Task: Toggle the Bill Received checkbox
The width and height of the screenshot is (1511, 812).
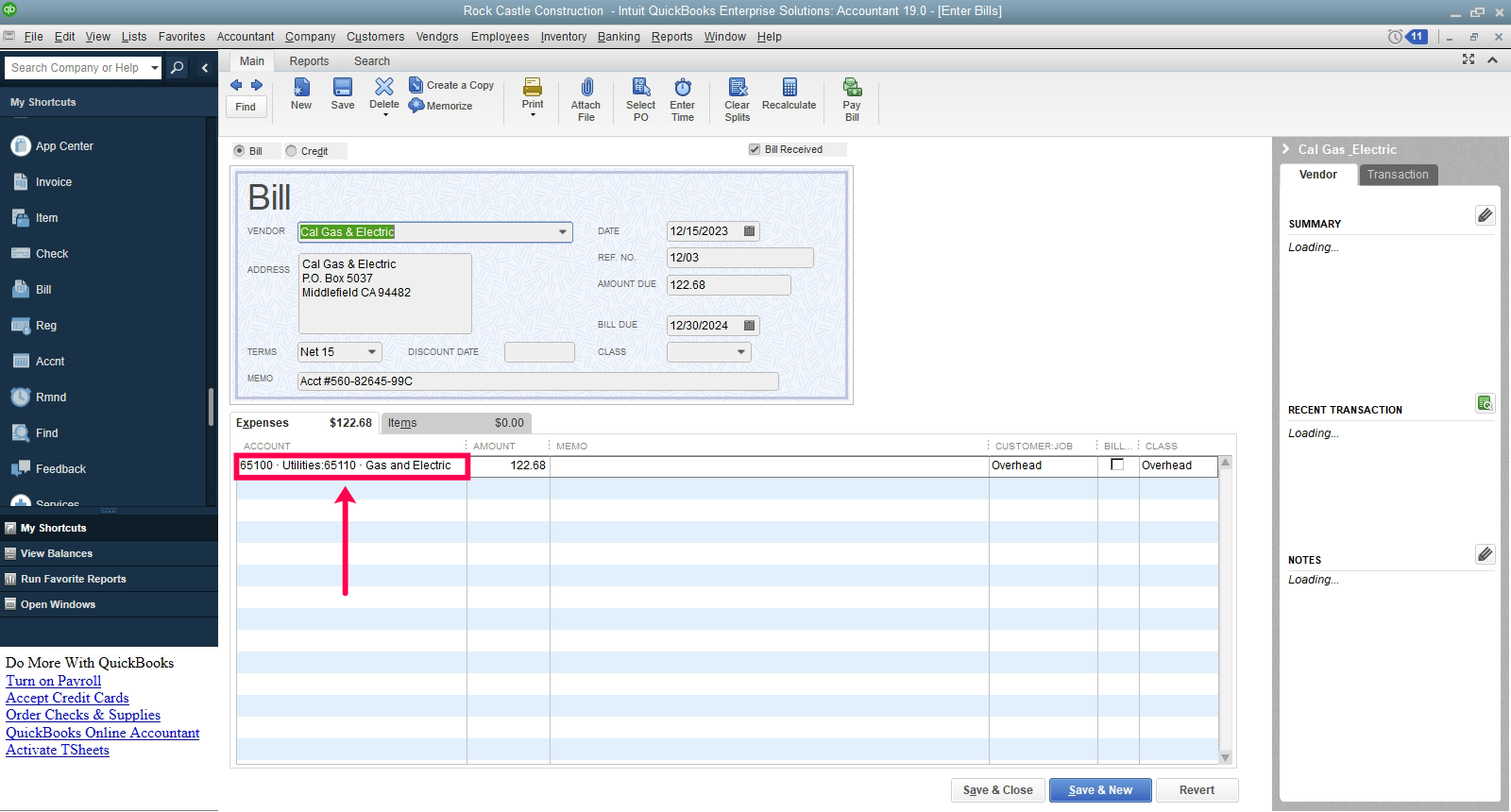Action: pos(755,149)
